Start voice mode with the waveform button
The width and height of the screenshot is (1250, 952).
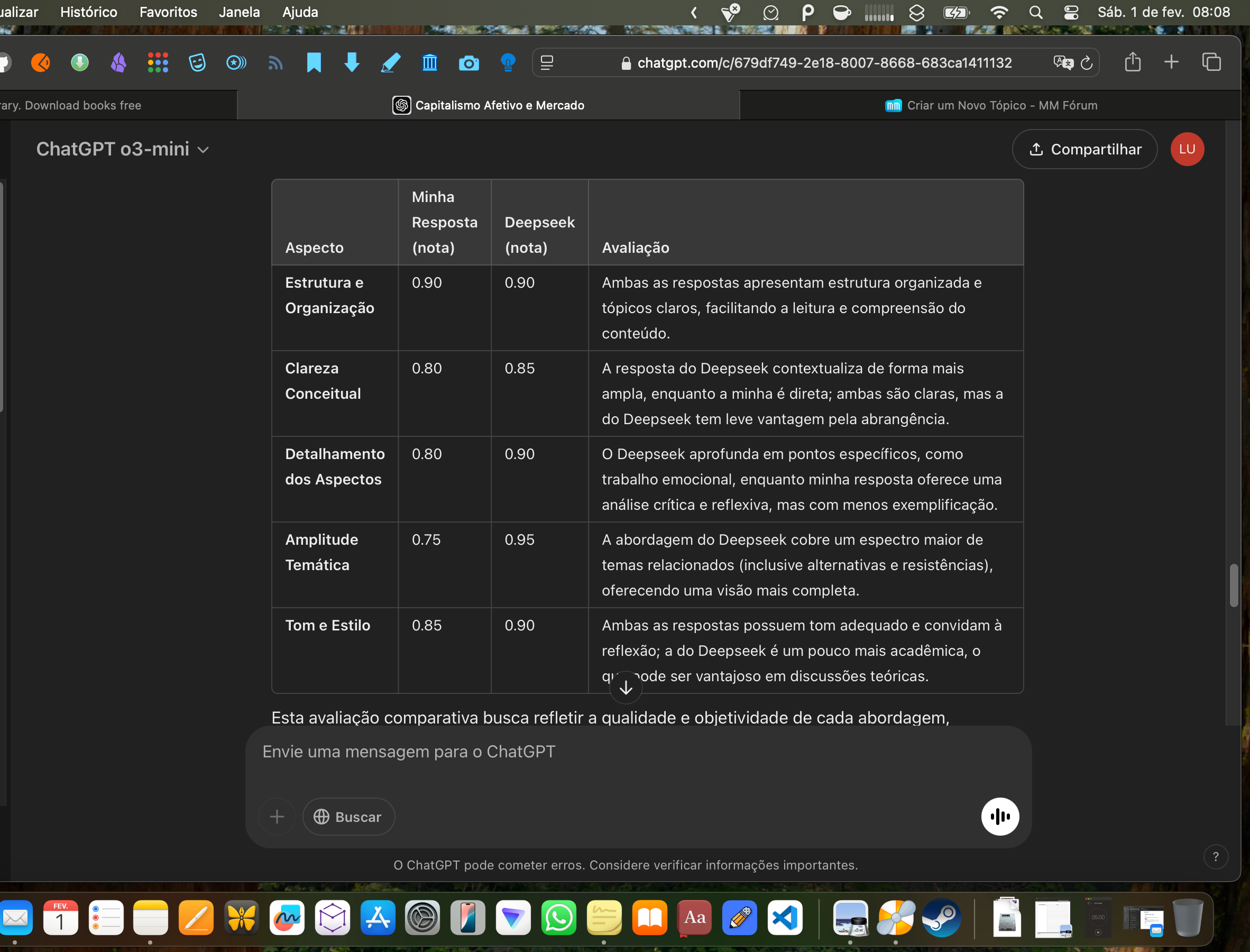pos(1000,817)
